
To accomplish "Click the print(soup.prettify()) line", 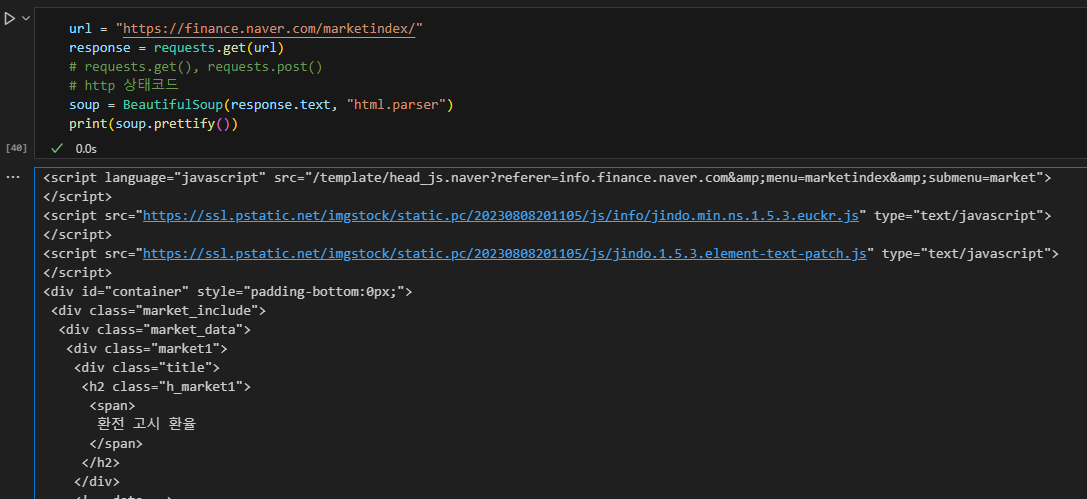I will [153, 124].
